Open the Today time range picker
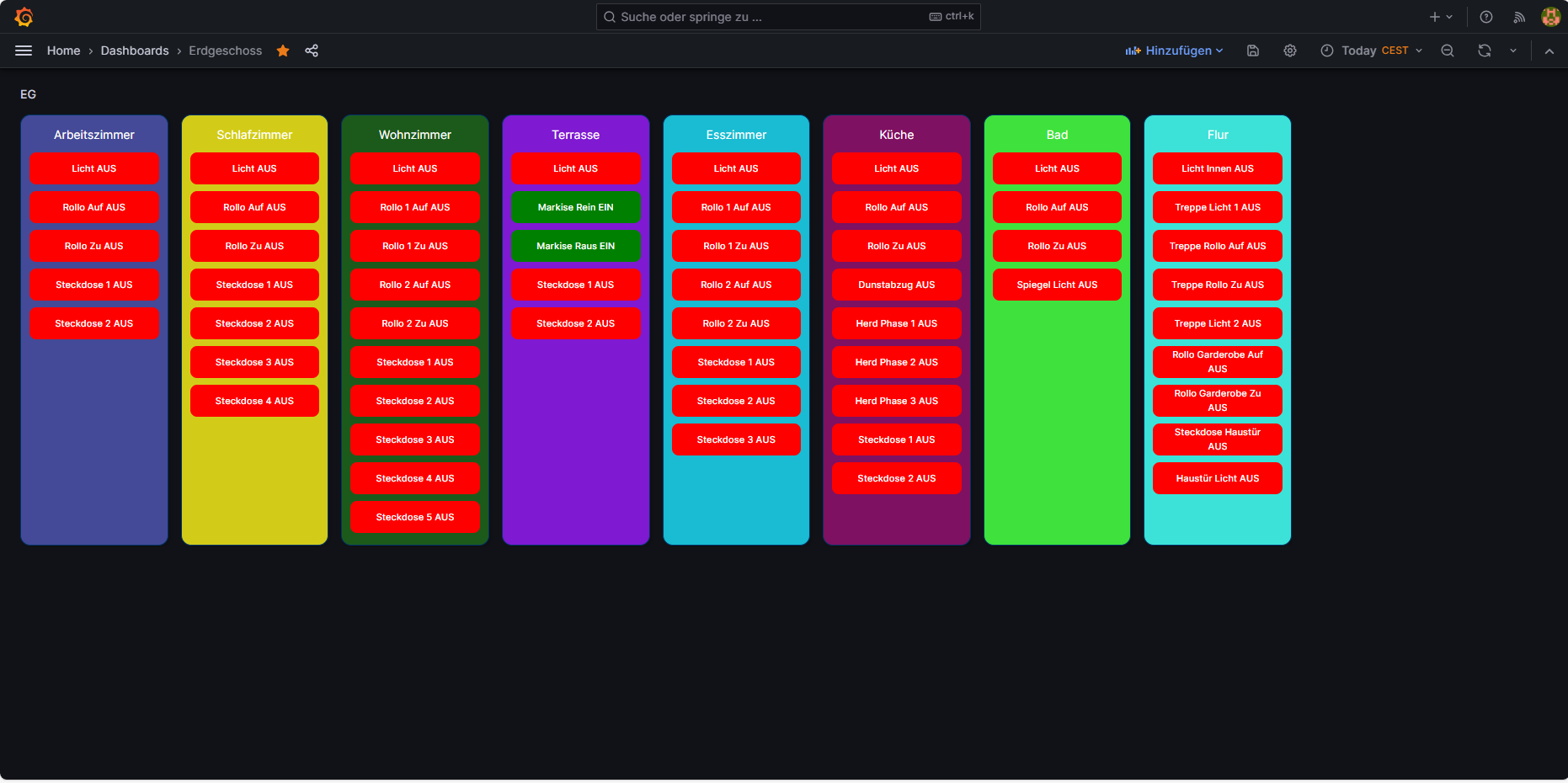Image resolution: width=1568 pixels, height=783 pixels. point(1372,51)
